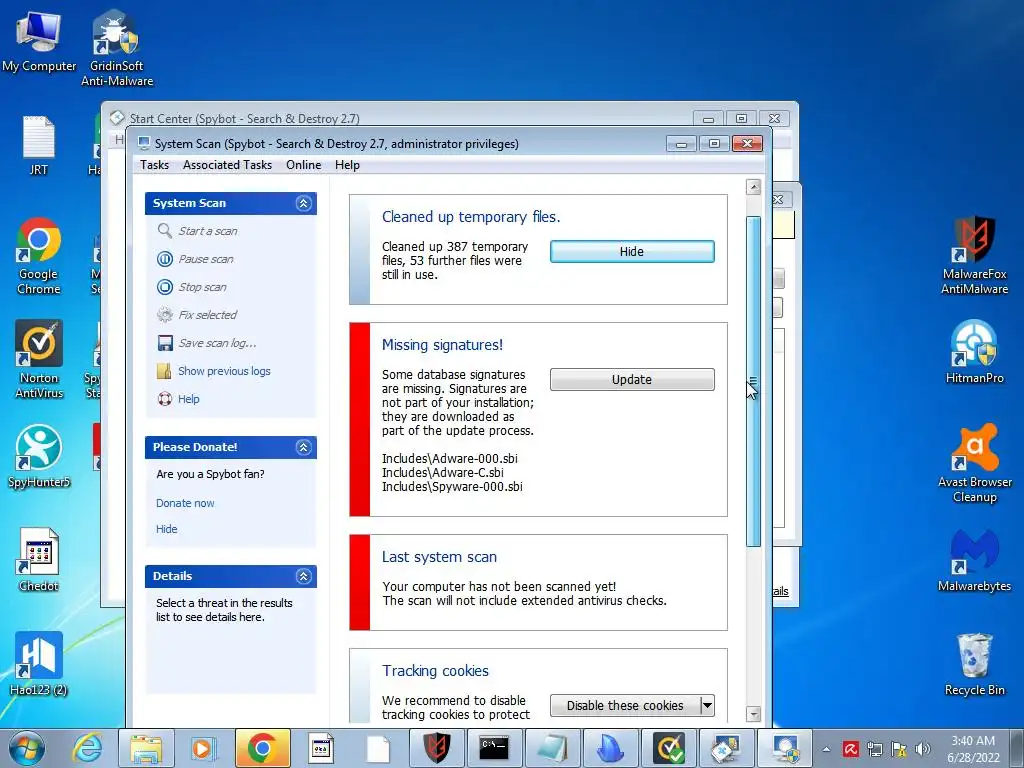Viewport: 1024px width, 768px height.
Task: Open the Tasks menu
Action: pos(154,165)
